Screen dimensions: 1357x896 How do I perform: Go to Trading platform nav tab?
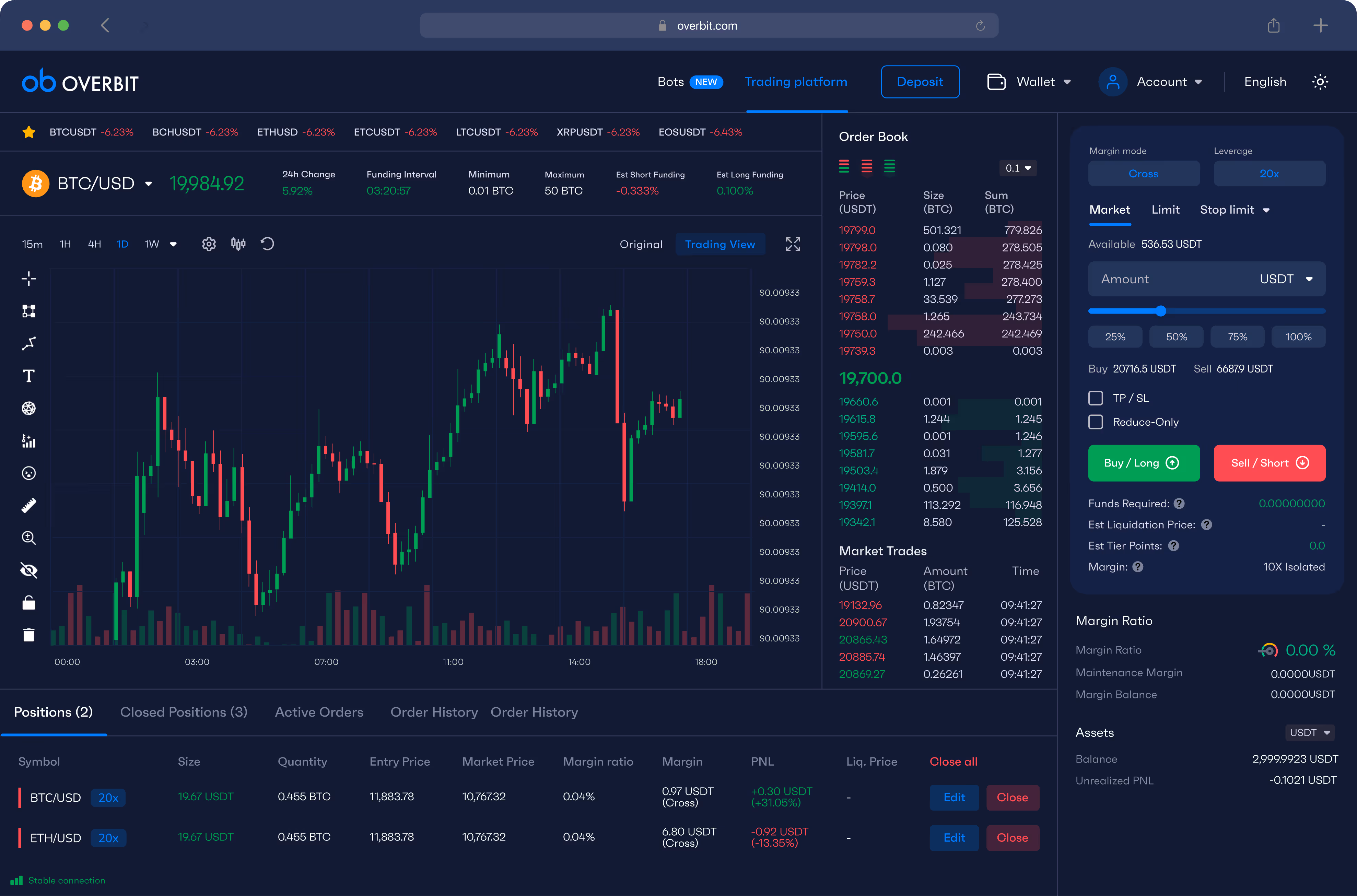pyautogui.click(x=796, y=82)
